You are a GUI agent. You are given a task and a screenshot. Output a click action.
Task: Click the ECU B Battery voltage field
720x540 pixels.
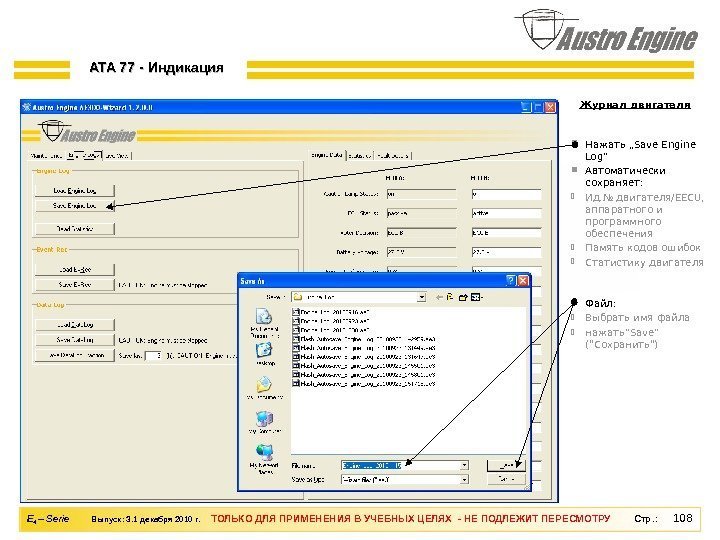506,252
